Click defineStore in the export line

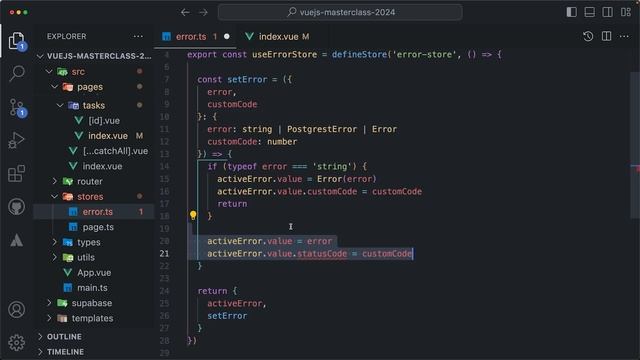point(359,55)
